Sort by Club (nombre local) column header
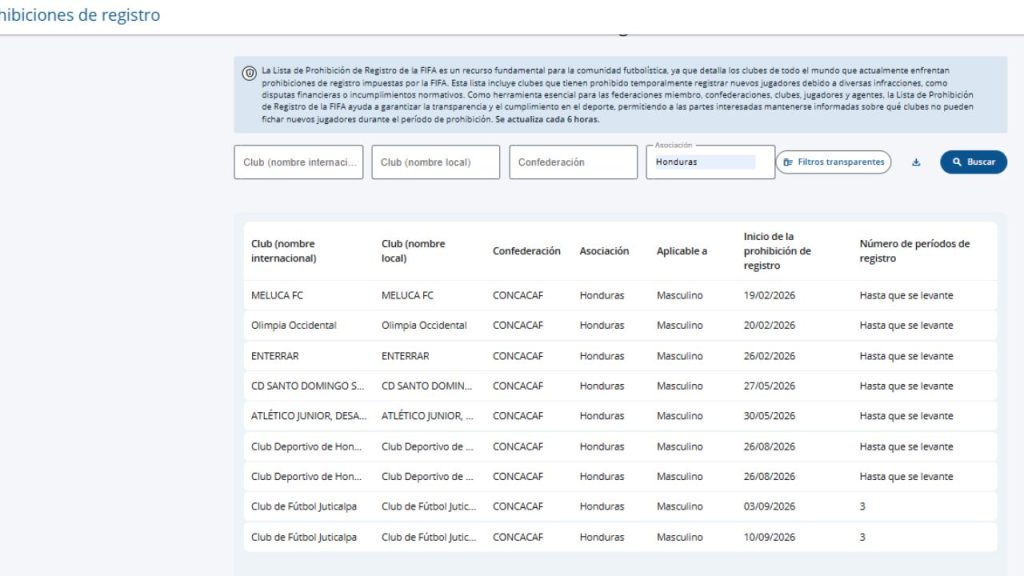Viewport: 1024px width, 576px height. point(413,251)
